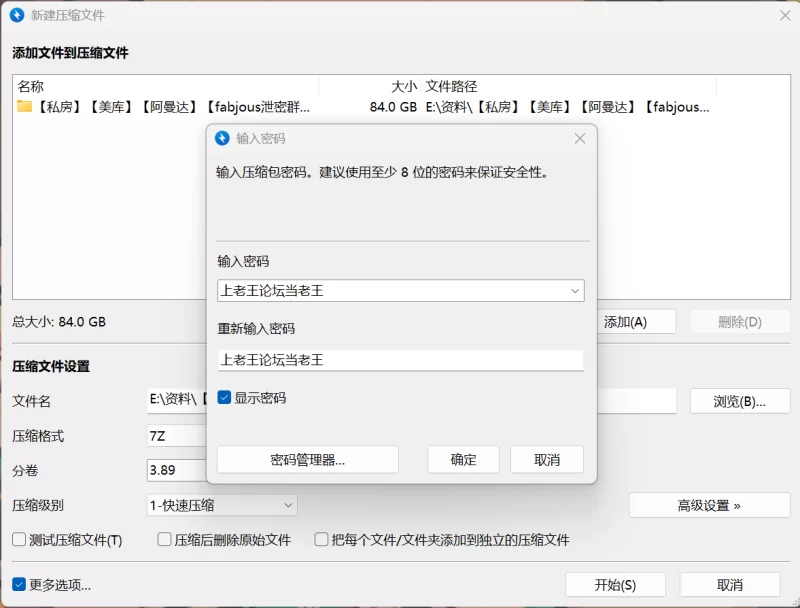Screen dimensions: 800x608
Task: Open the password manager
Action: coord(308,460)
